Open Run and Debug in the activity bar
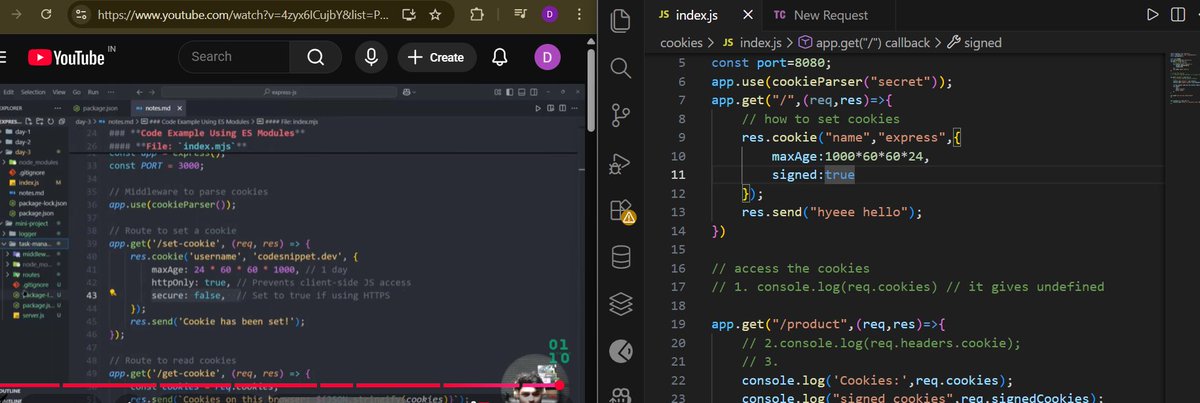Viewport: 1200px width, 403px height. tap(621, 163)
